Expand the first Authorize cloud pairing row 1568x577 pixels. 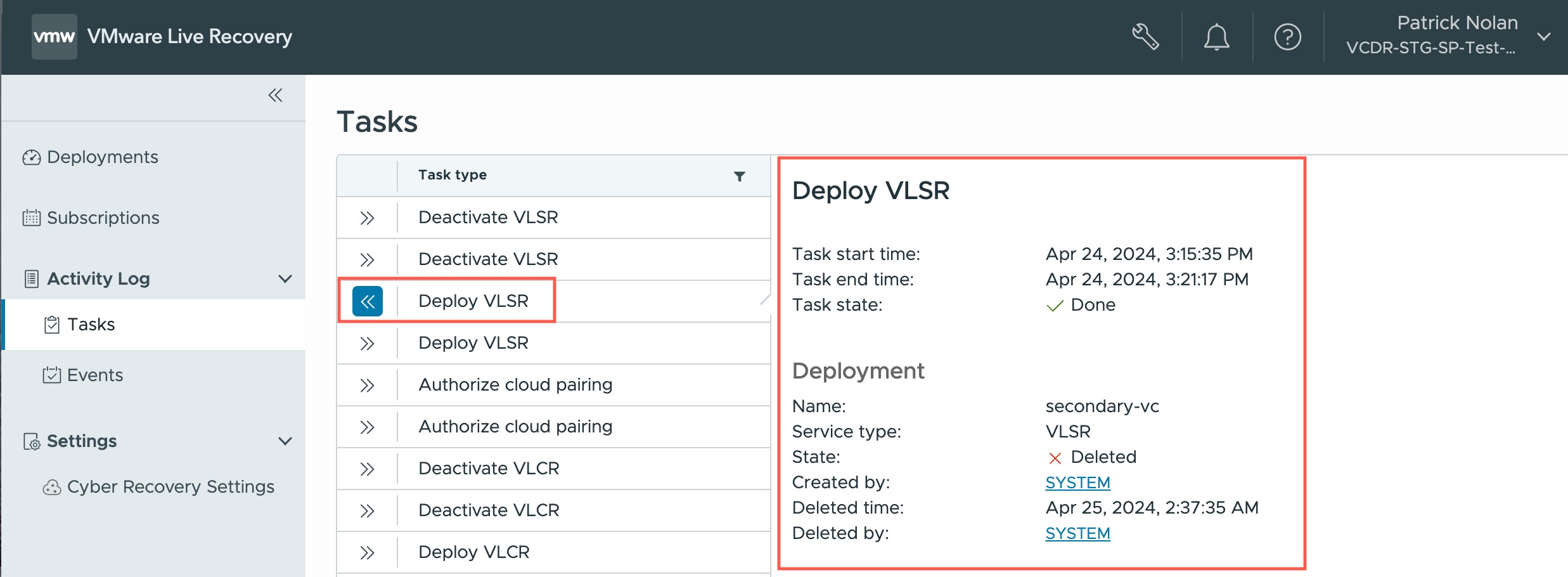tap(367, 386)
